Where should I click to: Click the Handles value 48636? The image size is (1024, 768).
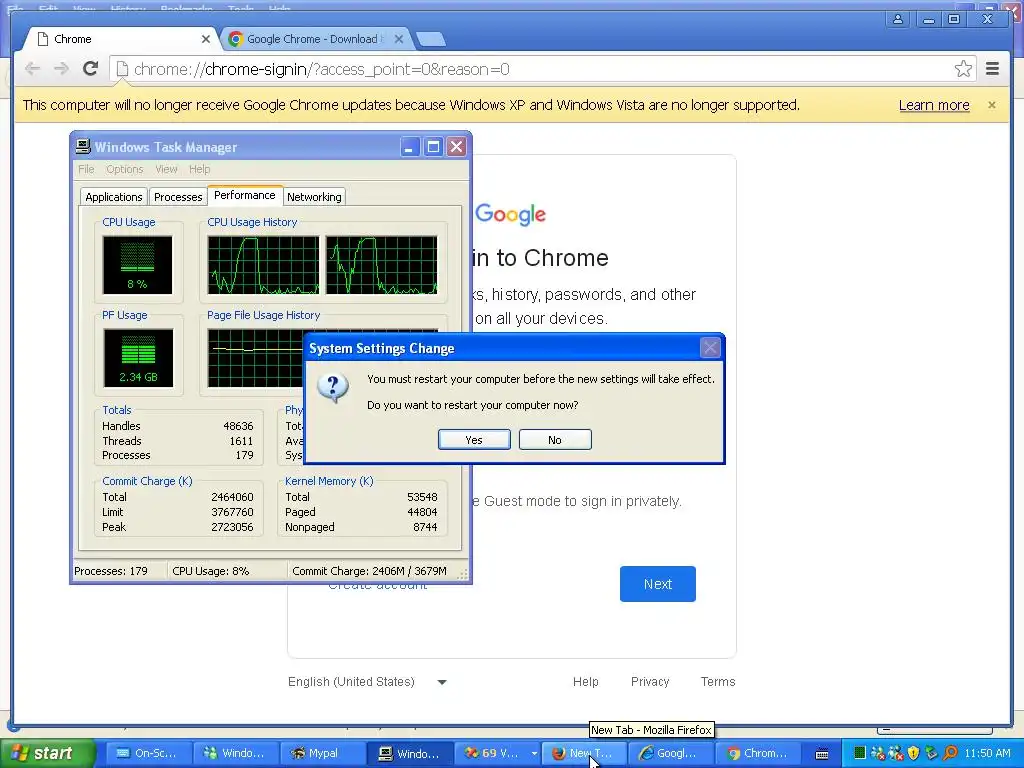click(238, 426)
